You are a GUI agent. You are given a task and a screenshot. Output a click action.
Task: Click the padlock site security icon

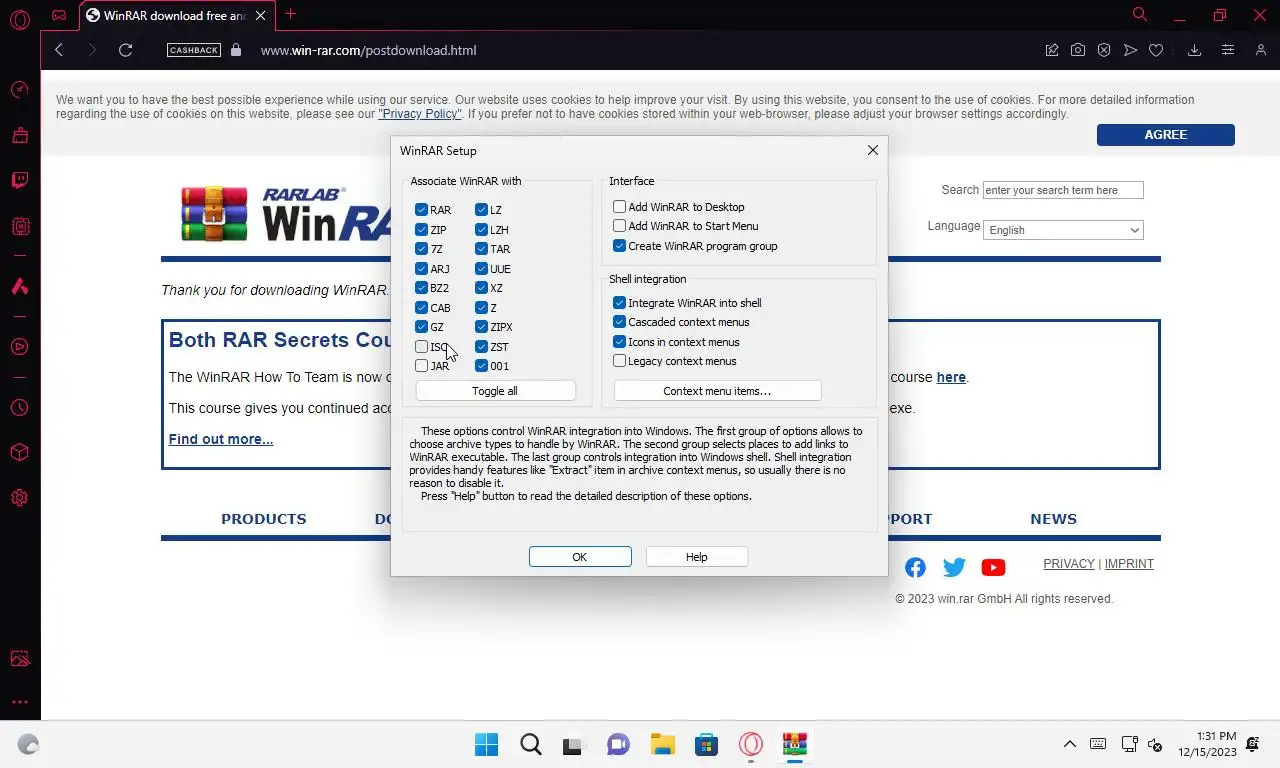[x=236, y=50]
